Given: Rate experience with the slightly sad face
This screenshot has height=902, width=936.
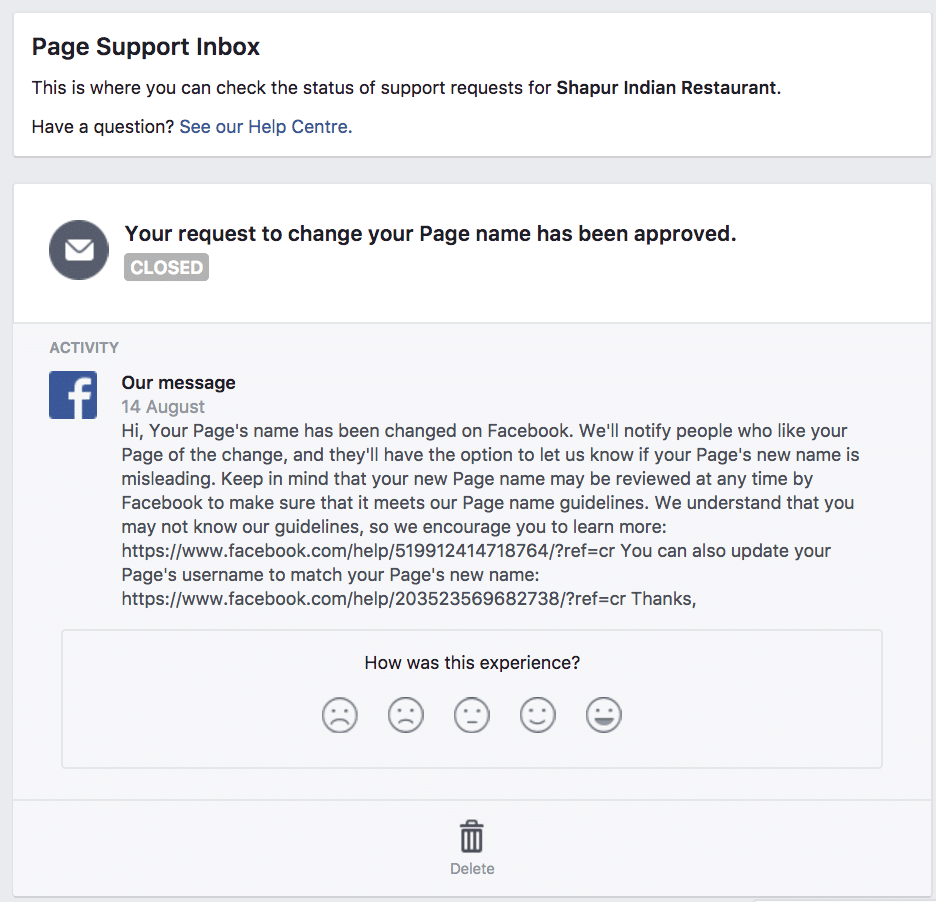Looking at the screenshot, I should pos(406,715).
